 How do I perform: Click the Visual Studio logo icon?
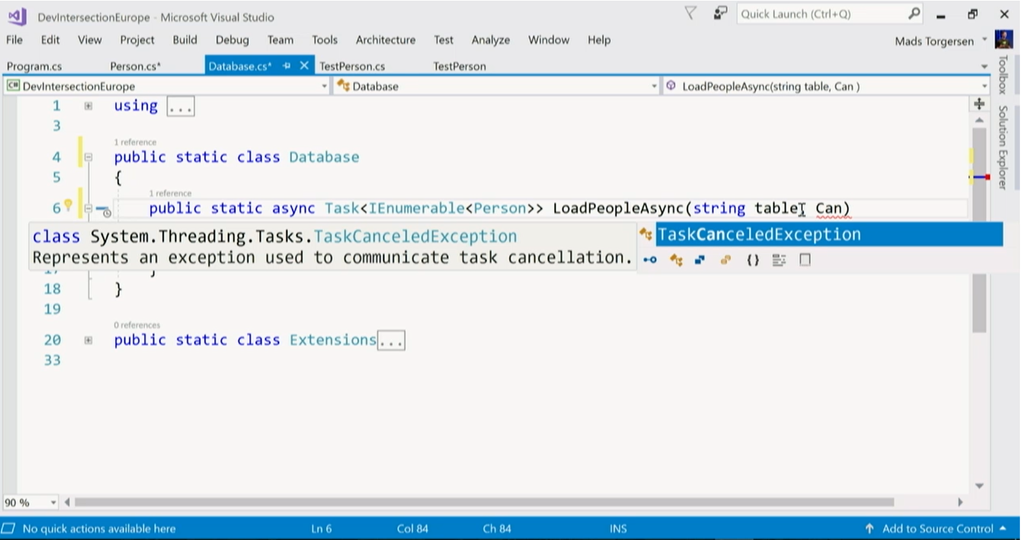click(16, 16)
